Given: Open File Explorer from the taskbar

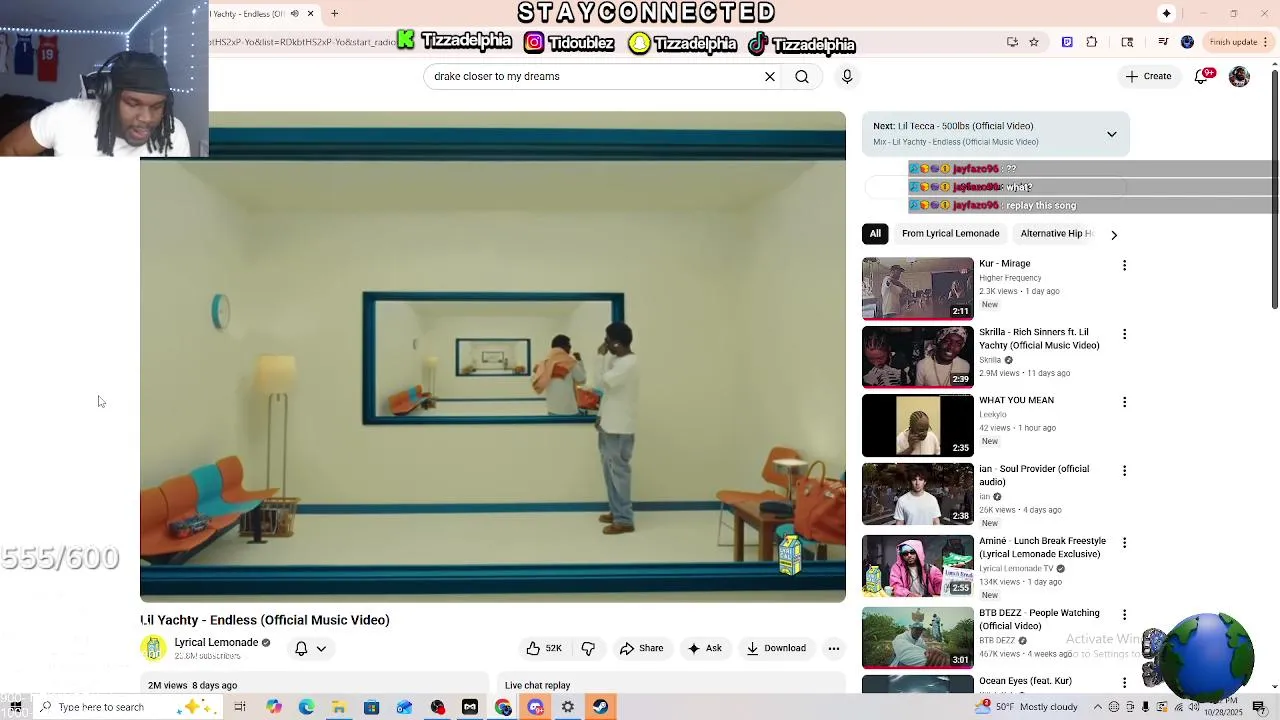Looking at the screenshot, I should coord(339,707).
